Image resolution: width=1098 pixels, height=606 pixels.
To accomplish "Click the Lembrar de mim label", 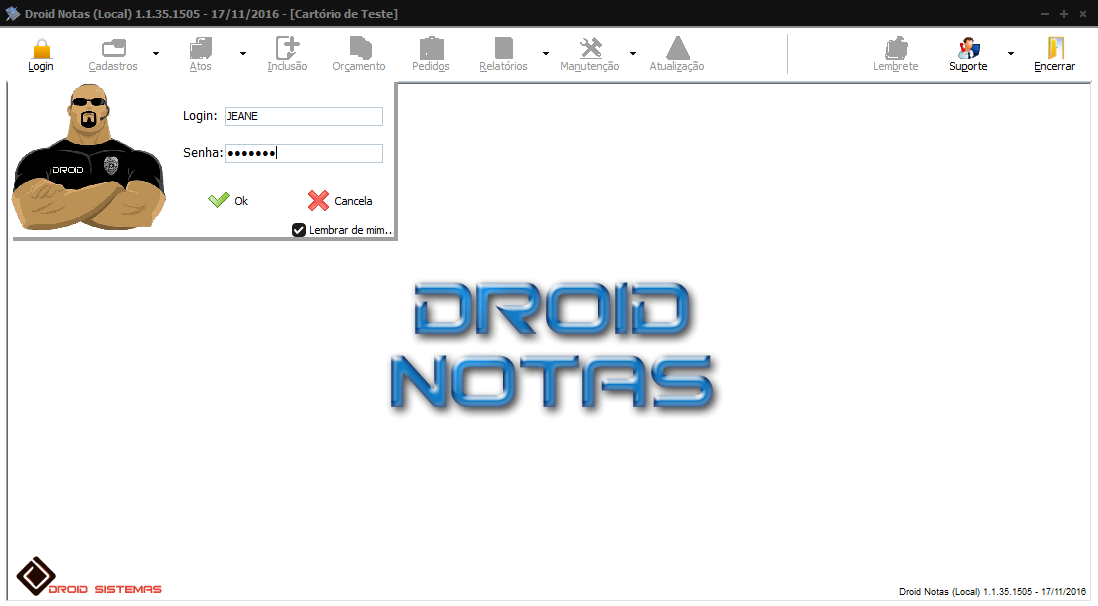I will (350, 230).
